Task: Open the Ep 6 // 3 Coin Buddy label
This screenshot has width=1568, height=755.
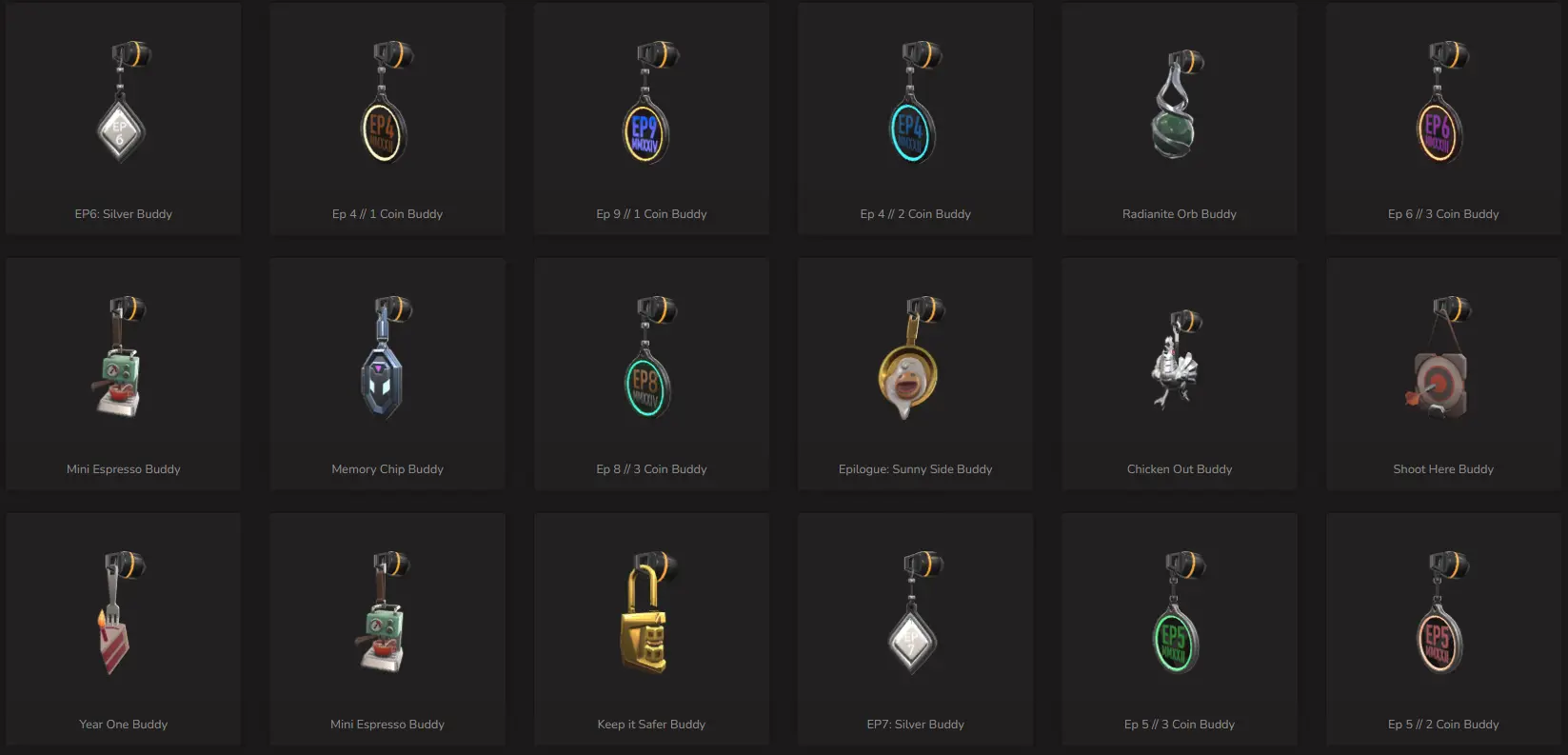Action: pyautogui.click(x=1443, y=214)
